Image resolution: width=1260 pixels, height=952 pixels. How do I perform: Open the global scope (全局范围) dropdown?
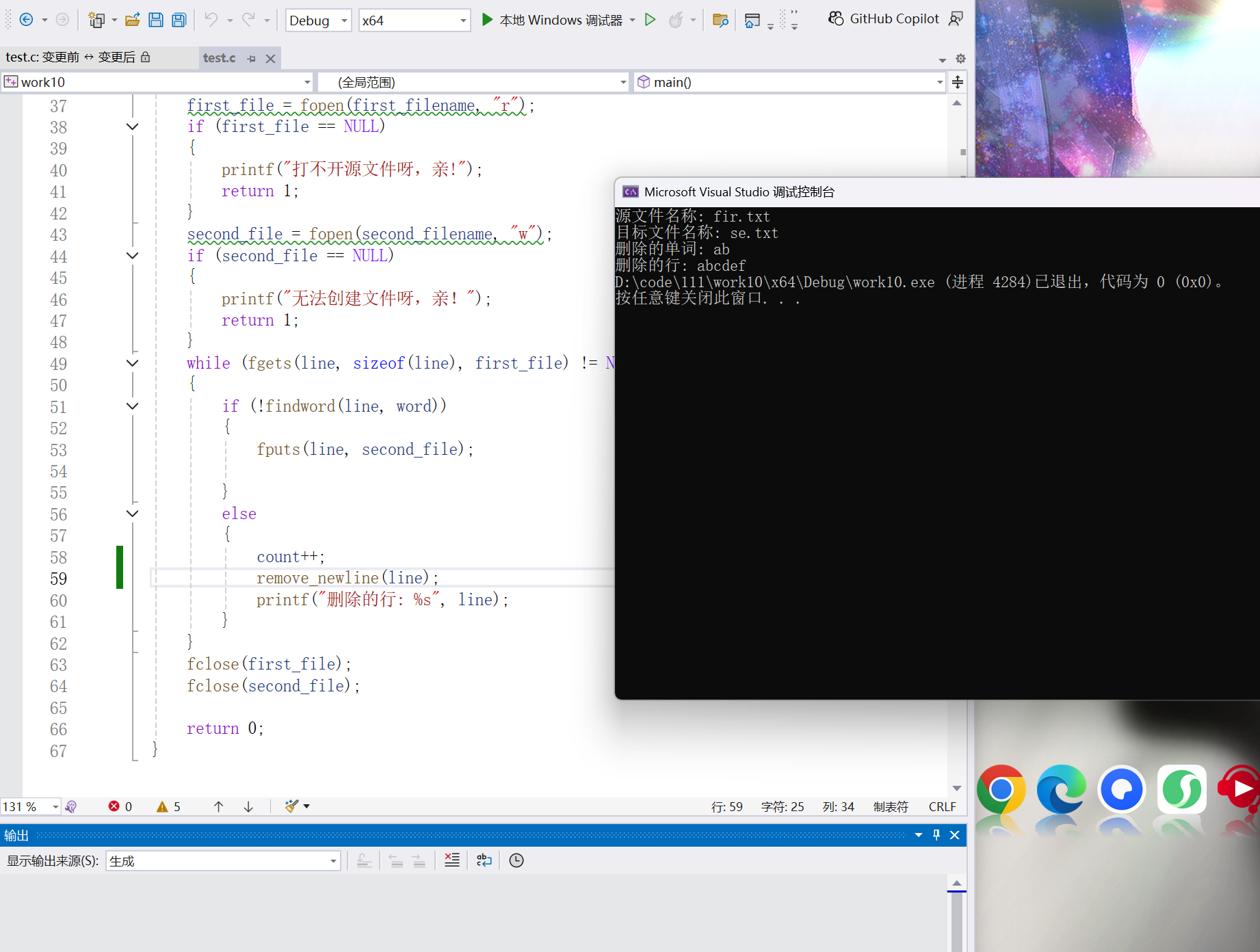click(x=474, y=82)
